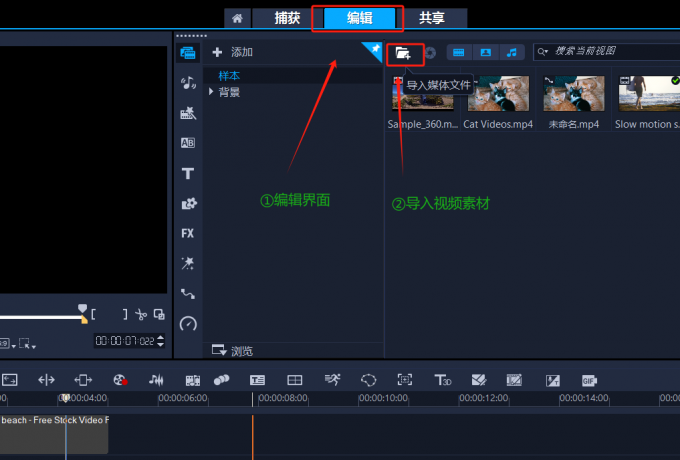Open the FX filter library
The image size is (680, 460).
pyautogui.click(x=187, y=233)
